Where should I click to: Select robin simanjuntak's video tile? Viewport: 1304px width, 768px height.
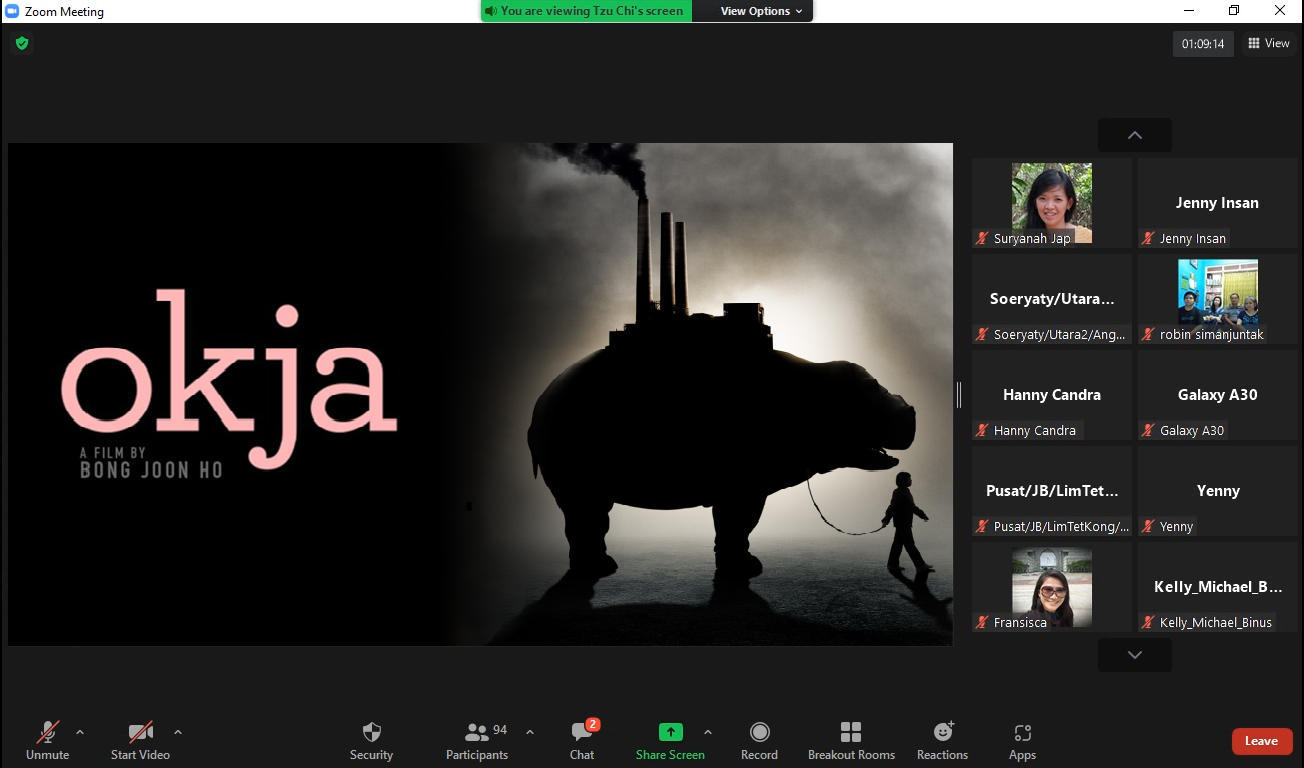tap(1217, 299)
